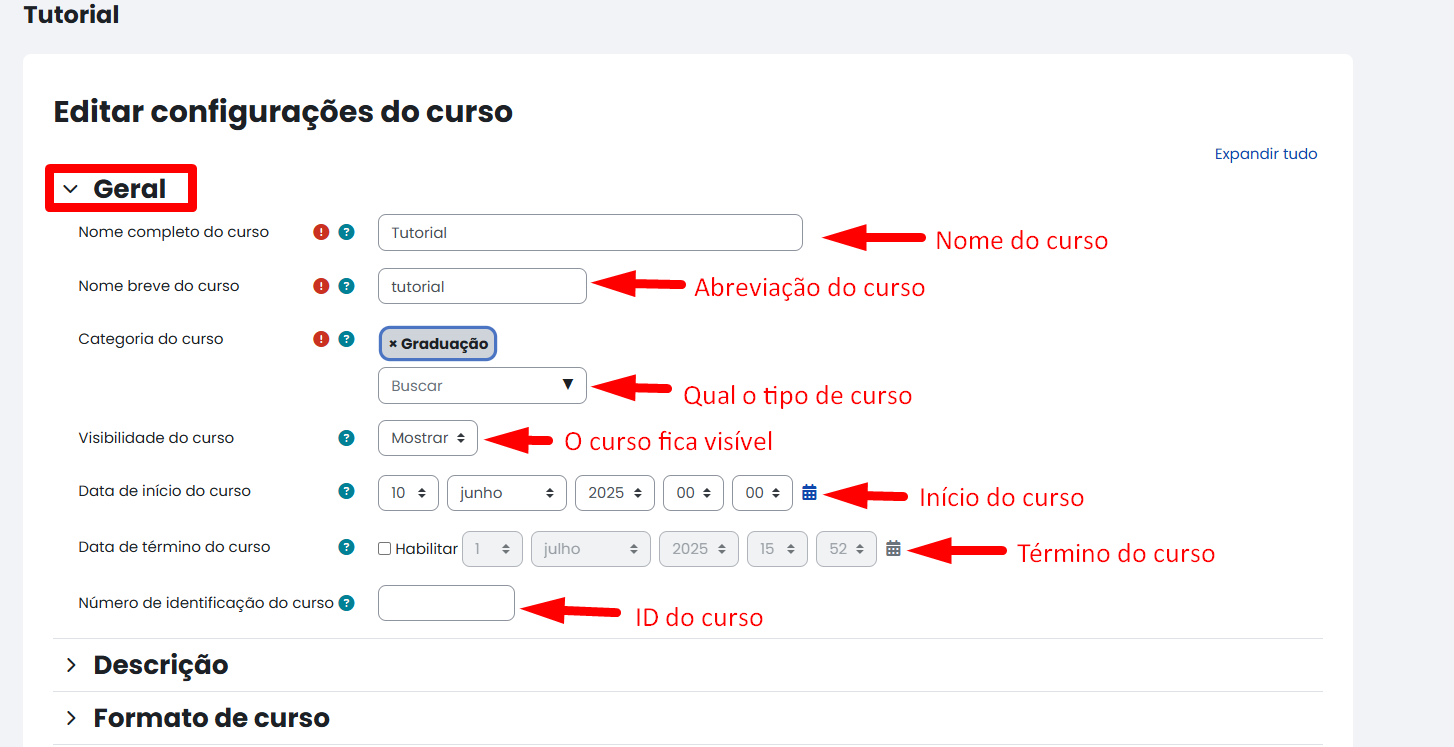The width and height of the screenshot is (1454, 747).
Task: Enable the Habilitar checkbox for end date
Action: click(385, 547)
